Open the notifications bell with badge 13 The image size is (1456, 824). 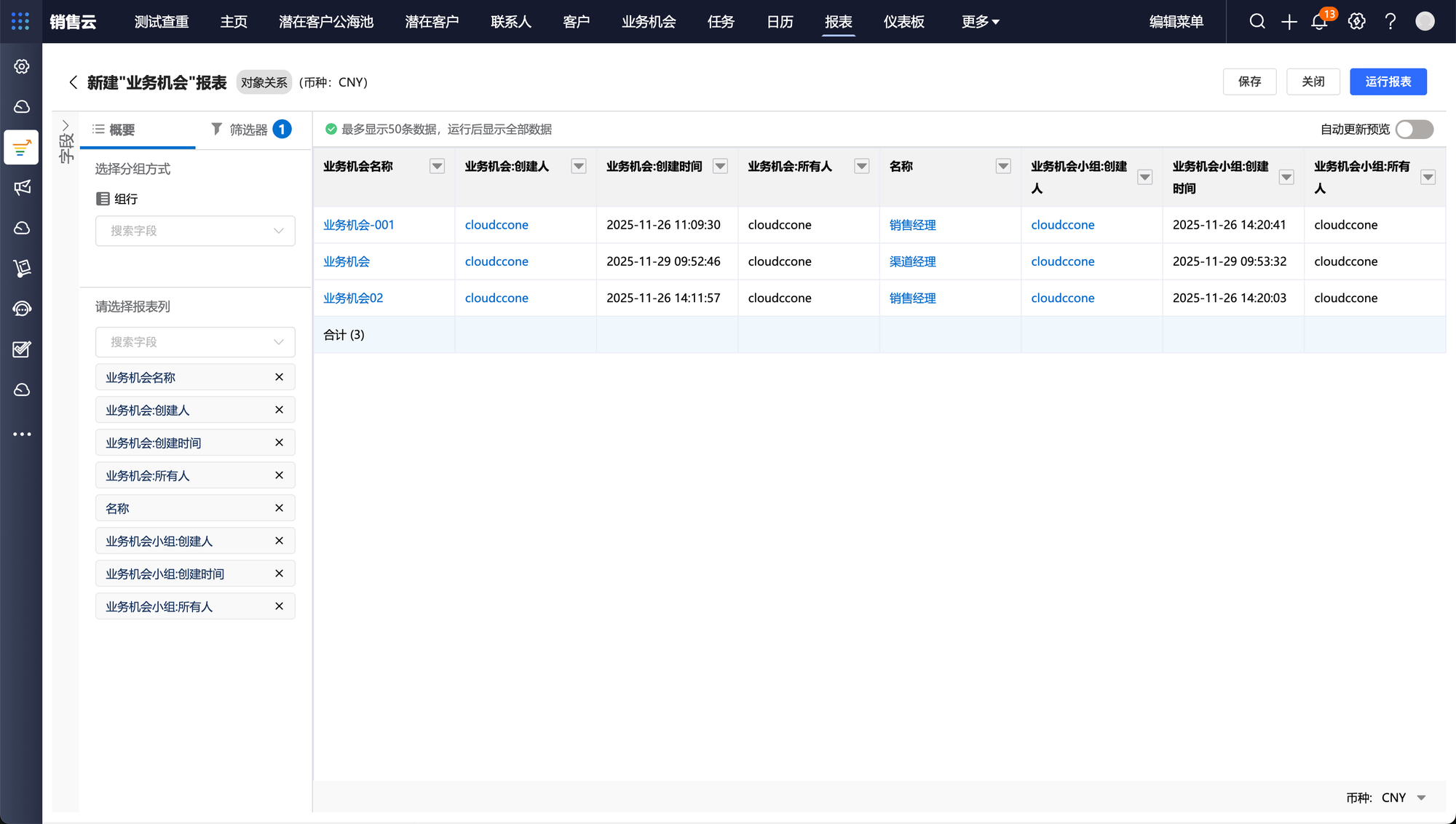pos(1319,22)
